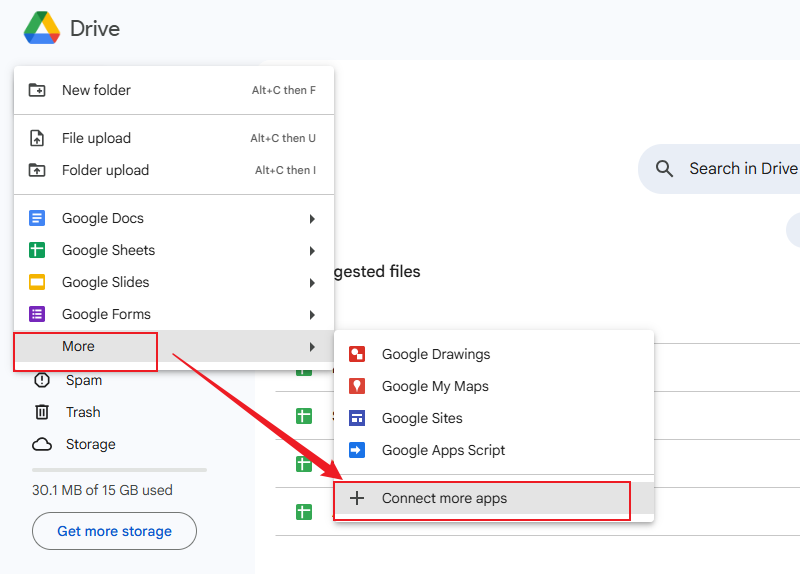This screenshot has height=574, width=800.
Task: Choose Folder upload from the menu
Action: point(174,170)
